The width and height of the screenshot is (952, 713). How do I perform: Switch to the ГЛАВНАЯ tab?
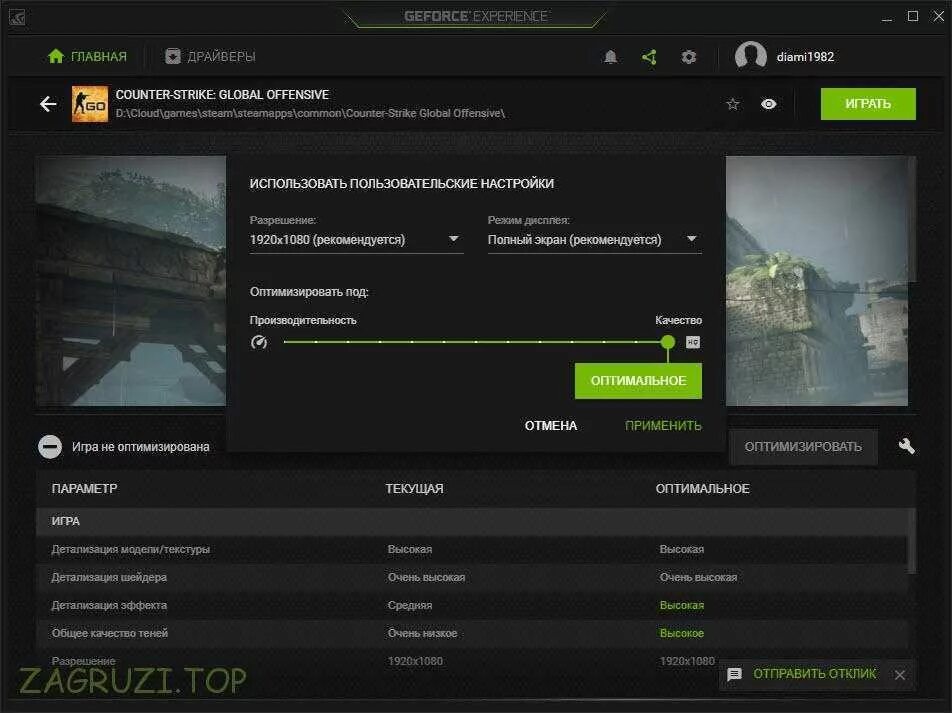87,56
